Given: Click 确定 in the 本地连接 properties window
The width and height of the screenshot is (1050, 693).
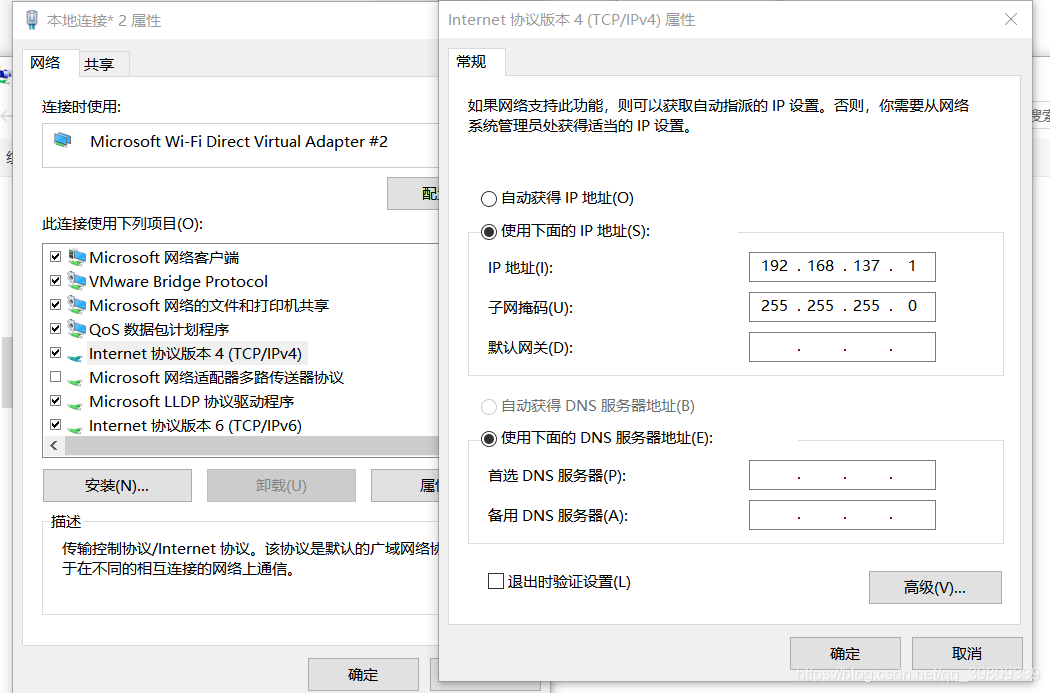Looking at the screenshot, I should tap(363, 674).
